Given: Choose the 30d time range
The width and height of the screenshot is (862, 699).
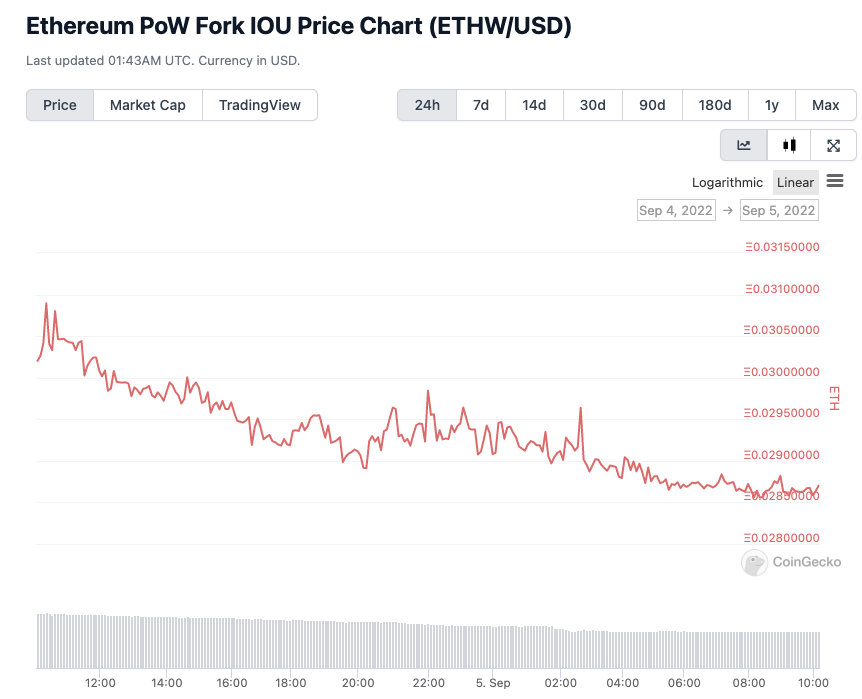Looking at the screenshot, I should coord(593,105).
